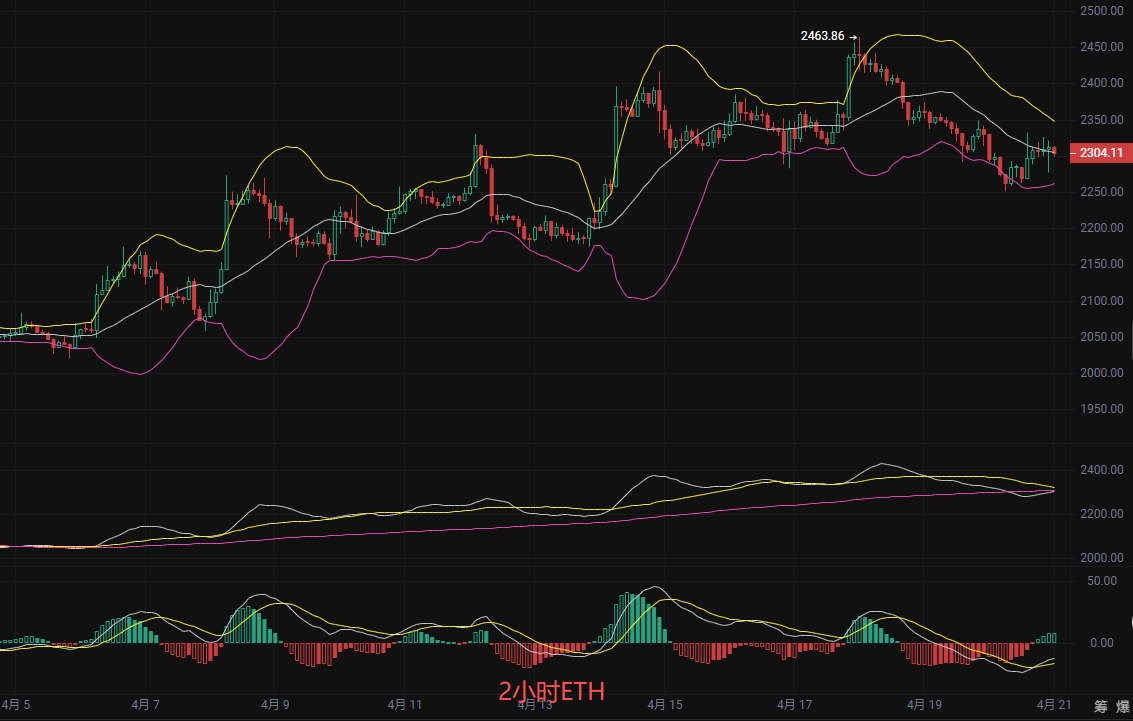Select the 4月 7 date on the time axis
The width and height of the screenshot is (1133, 721).
point(145,705)
